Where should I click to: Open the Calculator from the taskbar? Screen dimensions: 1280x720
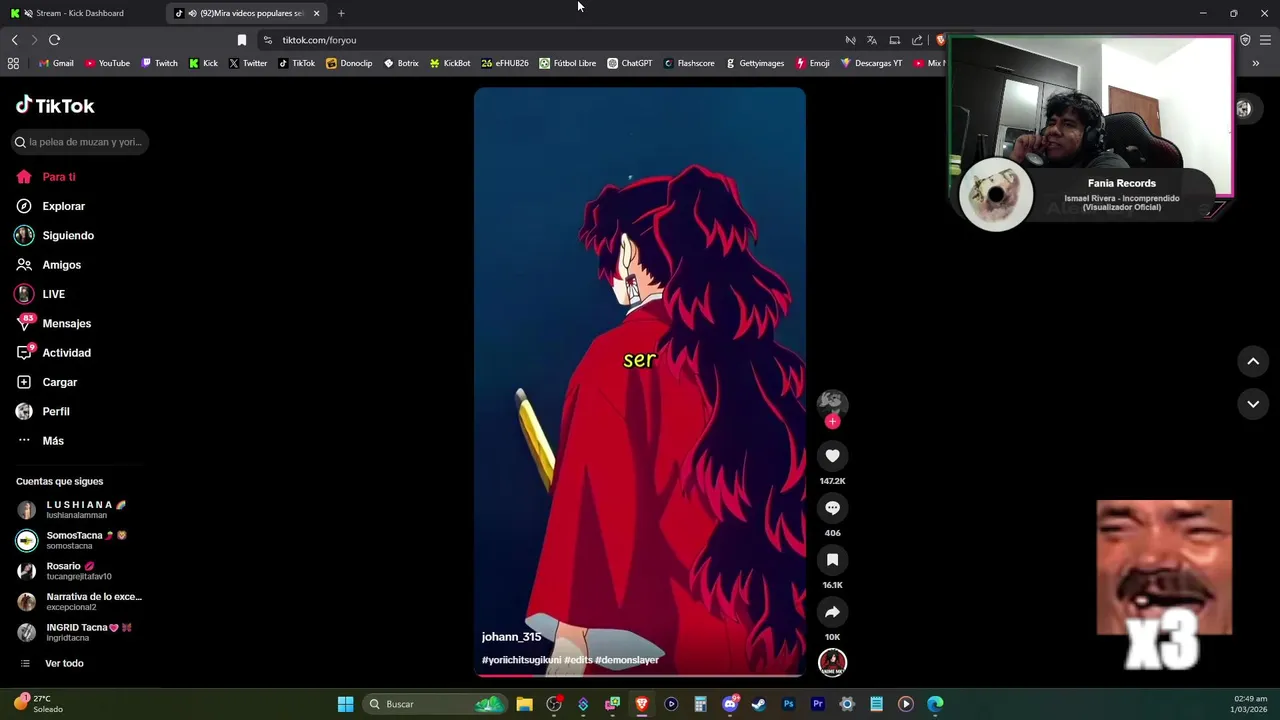700,704
